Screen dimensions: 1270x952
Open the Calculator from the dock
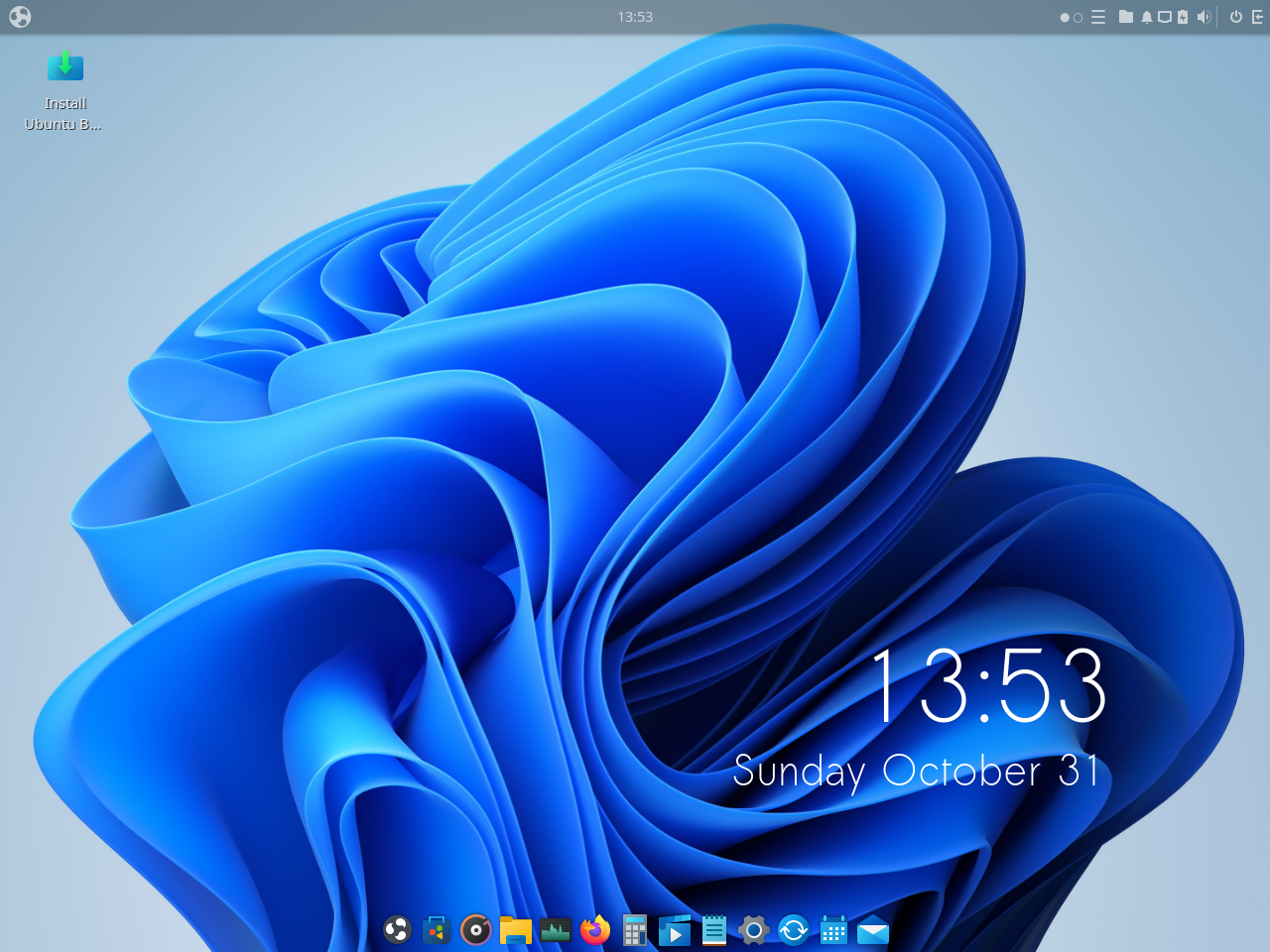click(635, 930)
